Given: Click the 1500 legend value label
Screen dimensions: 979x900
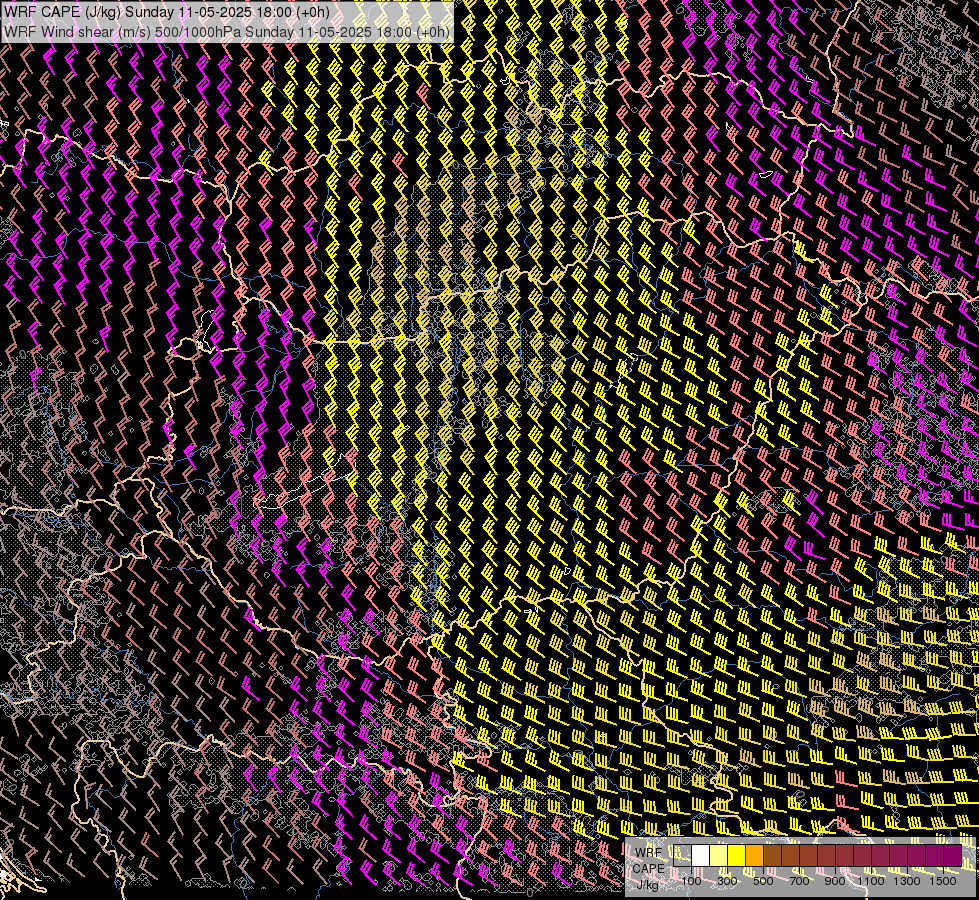Looking at the screenshot, I should tap(943, 881).
